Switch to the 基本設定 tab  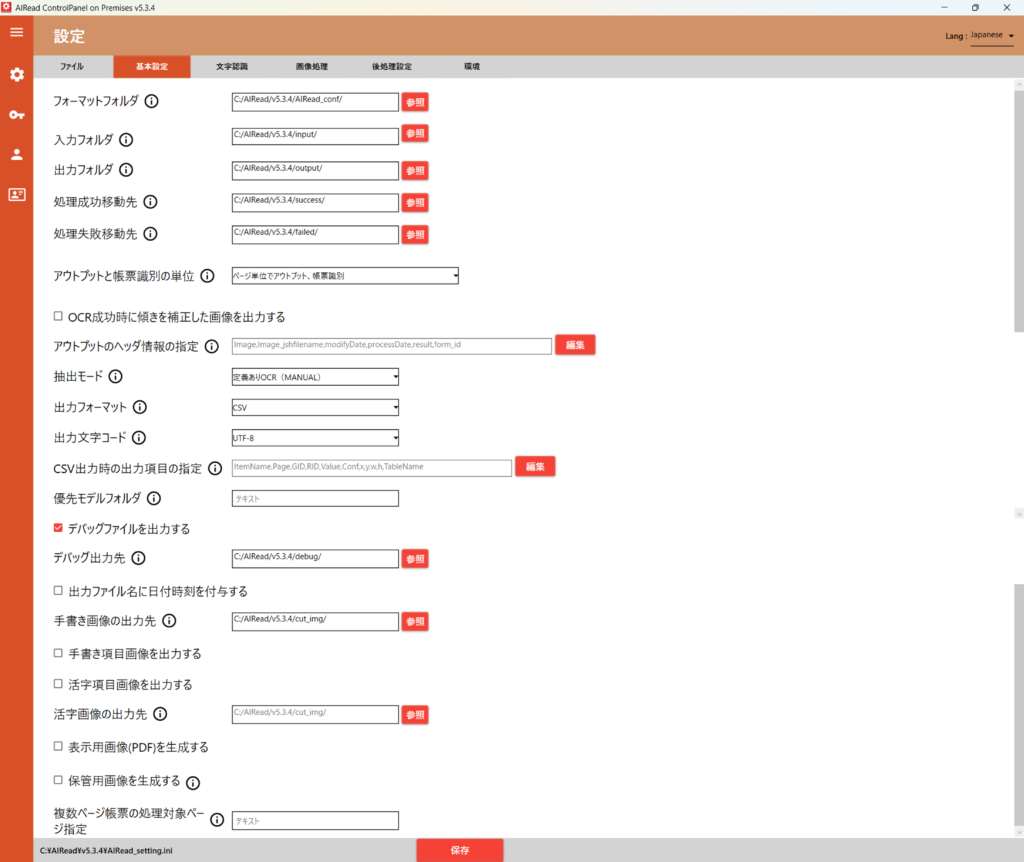point(152,67)
